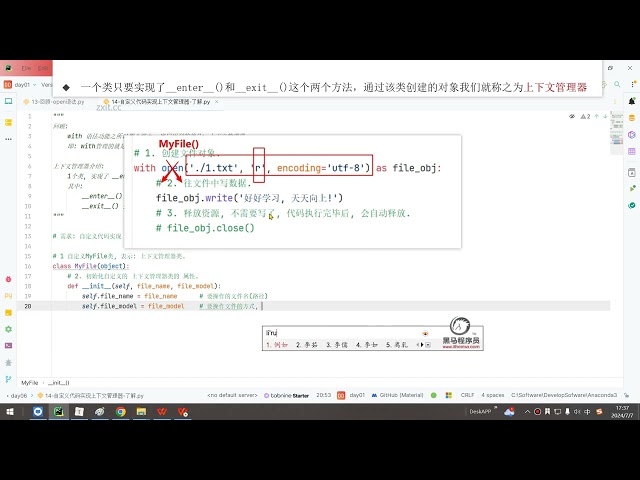Click the lock icon at status bar end
The height and width of the screenshot is (480, 640).
pyautogui.click(x=626, y=395)
